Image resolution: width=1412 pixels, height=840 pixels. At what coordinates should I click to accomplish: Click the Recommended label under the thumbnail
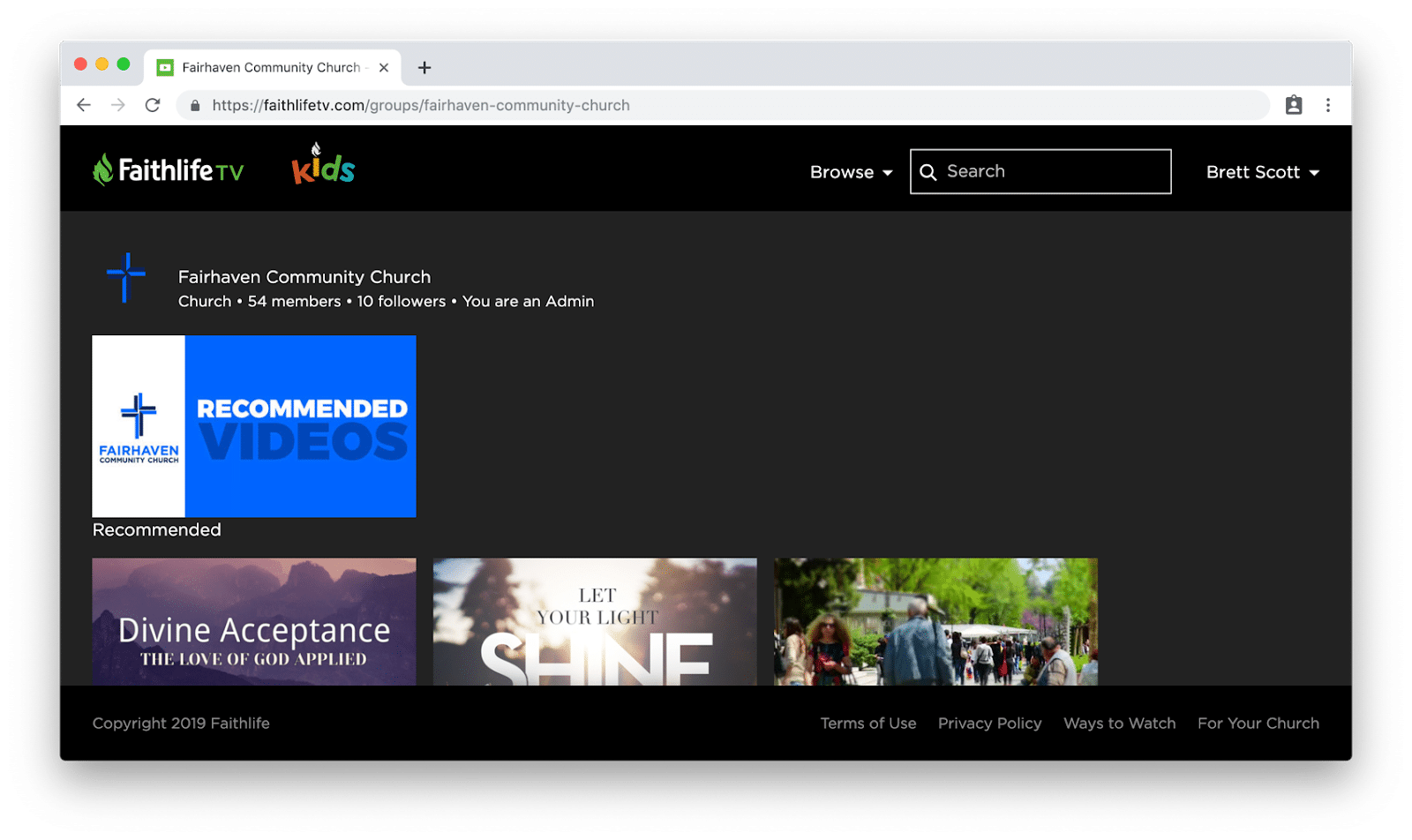tap(157, 529)
